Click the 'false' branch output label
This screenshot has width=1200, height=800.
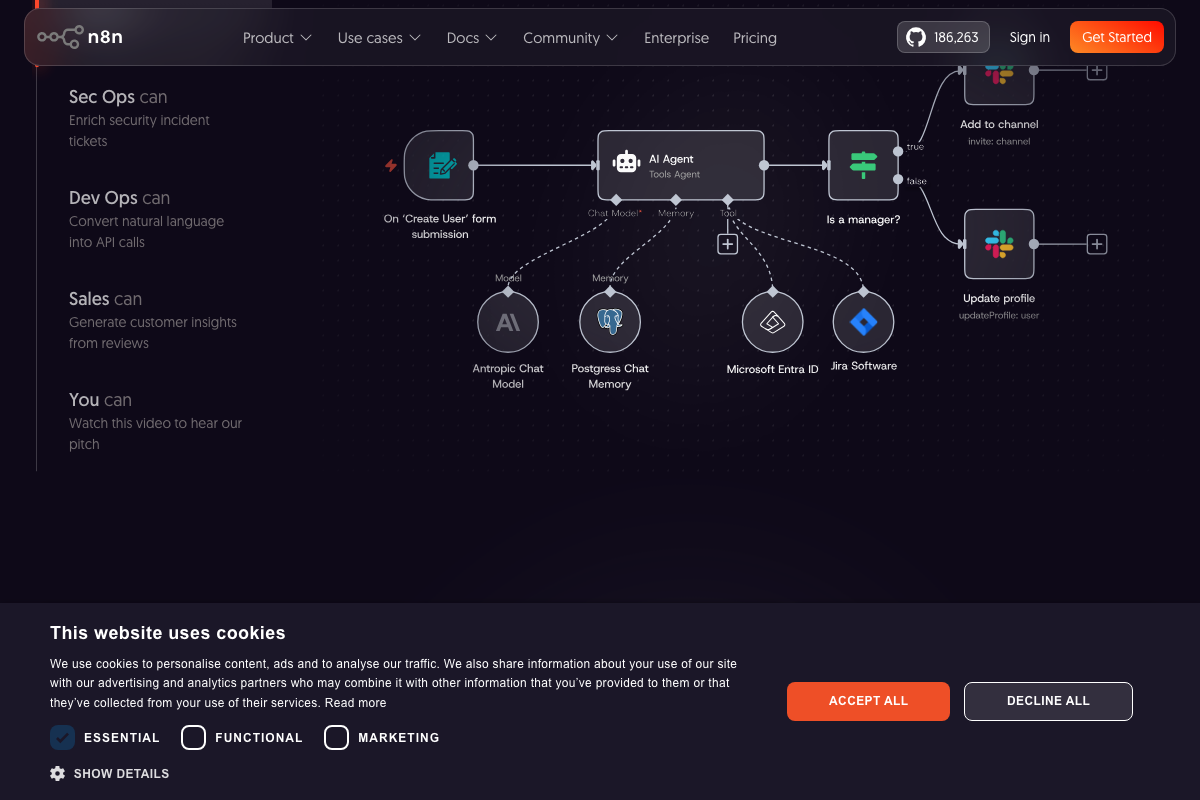[916, 181]
